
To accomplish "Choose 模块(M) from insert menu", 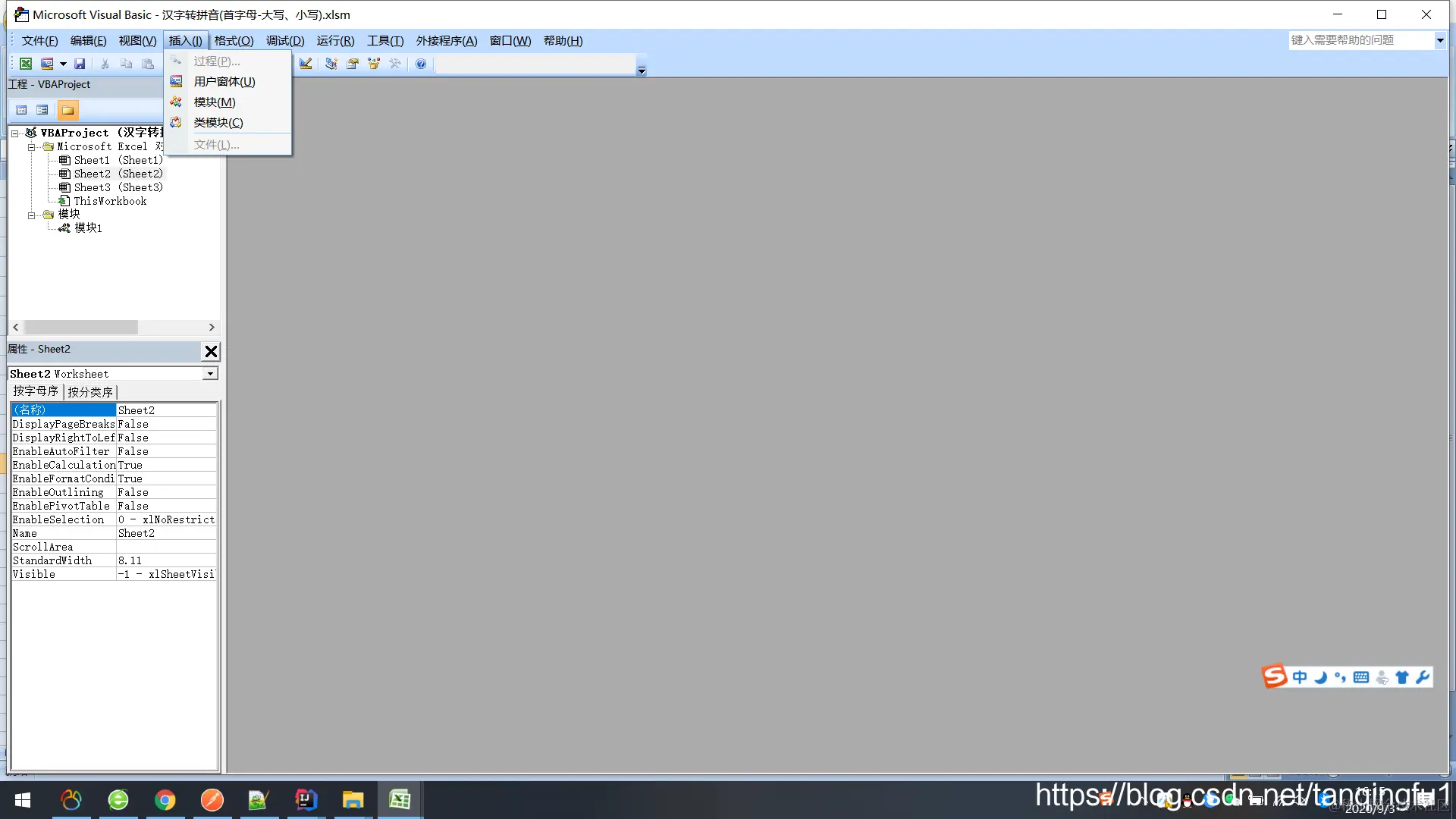I will pos(228,102).
